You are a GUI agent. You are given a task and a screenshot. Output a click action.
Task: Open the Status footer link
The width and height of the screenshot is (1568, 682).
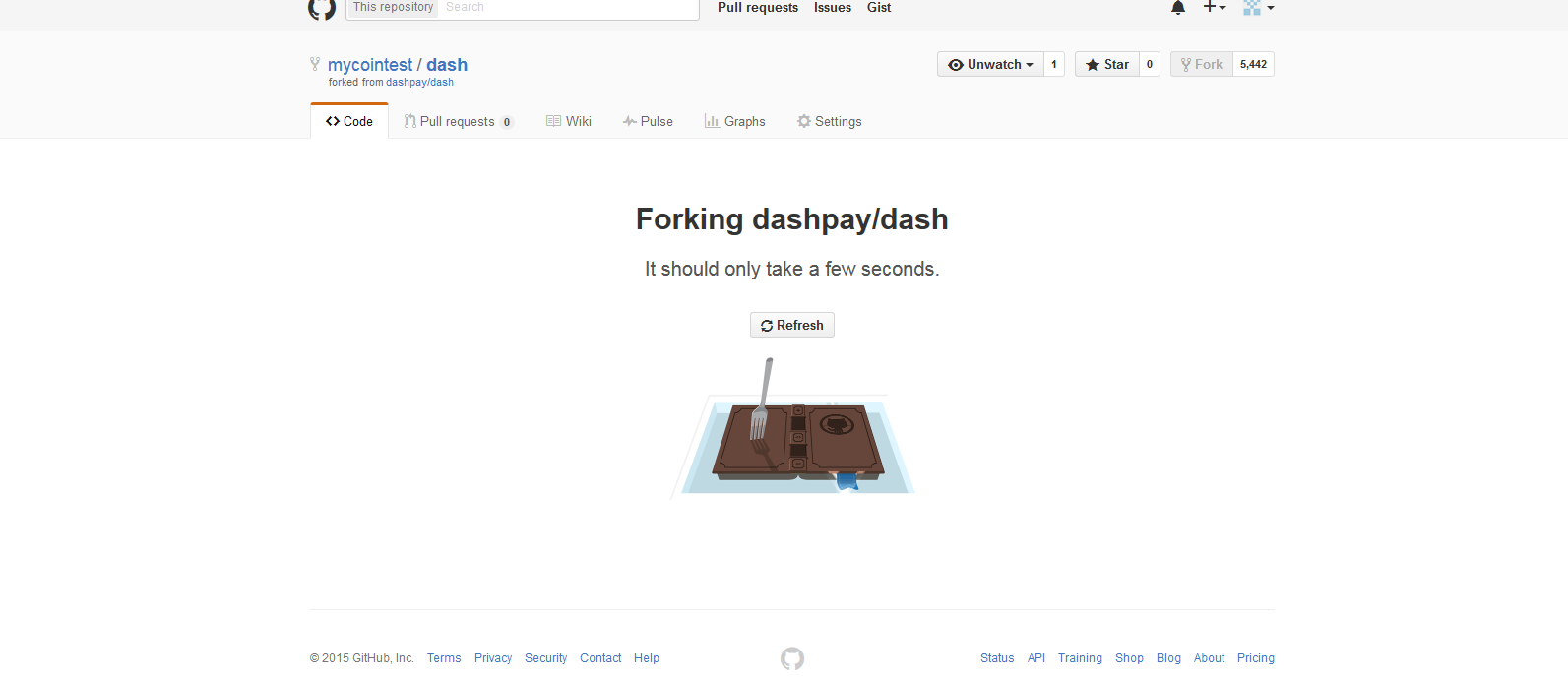[x=997, y=658]
